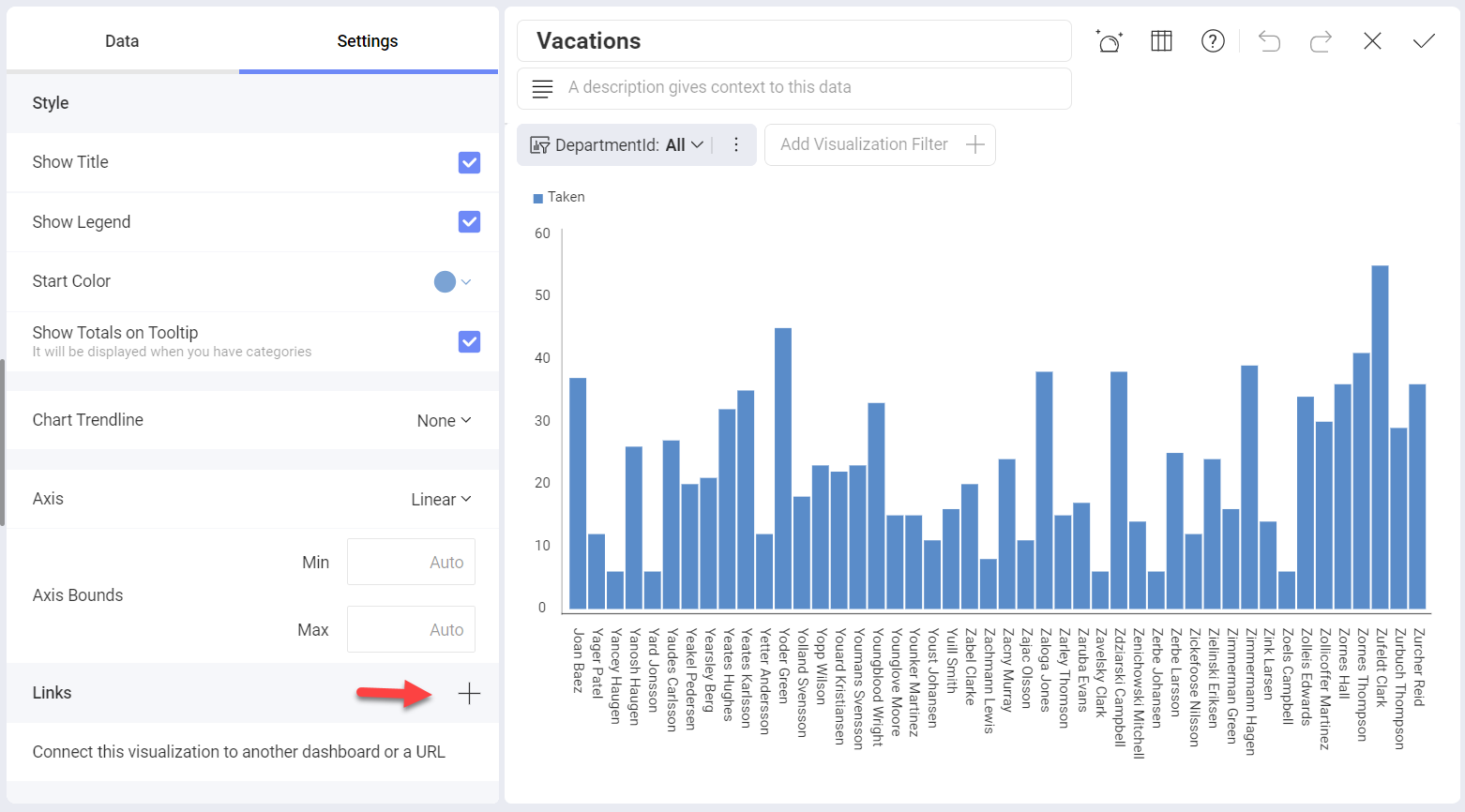1465x812 pixels.
Task: Uncheck the Show Title checkbox
Action: pyautogui.click(x=469, y=162)
